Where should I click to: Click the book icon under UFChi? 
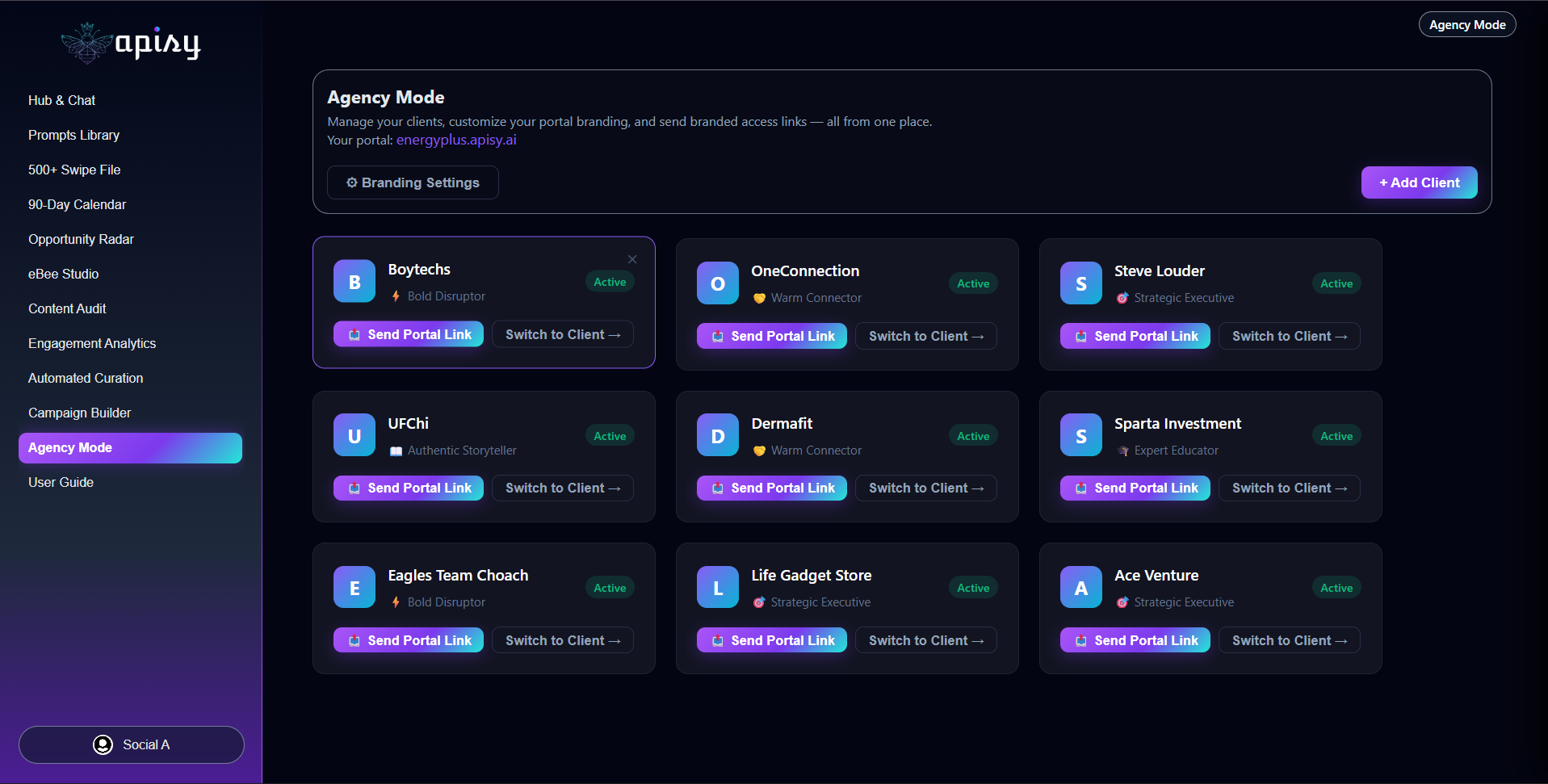(x=396, y=451)
